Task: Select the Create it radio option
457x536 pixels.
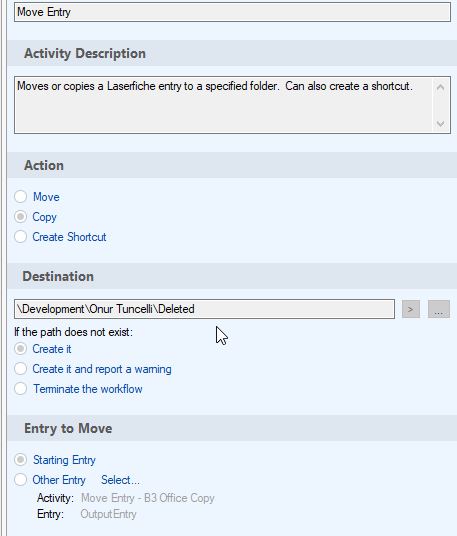Action: 21,349
